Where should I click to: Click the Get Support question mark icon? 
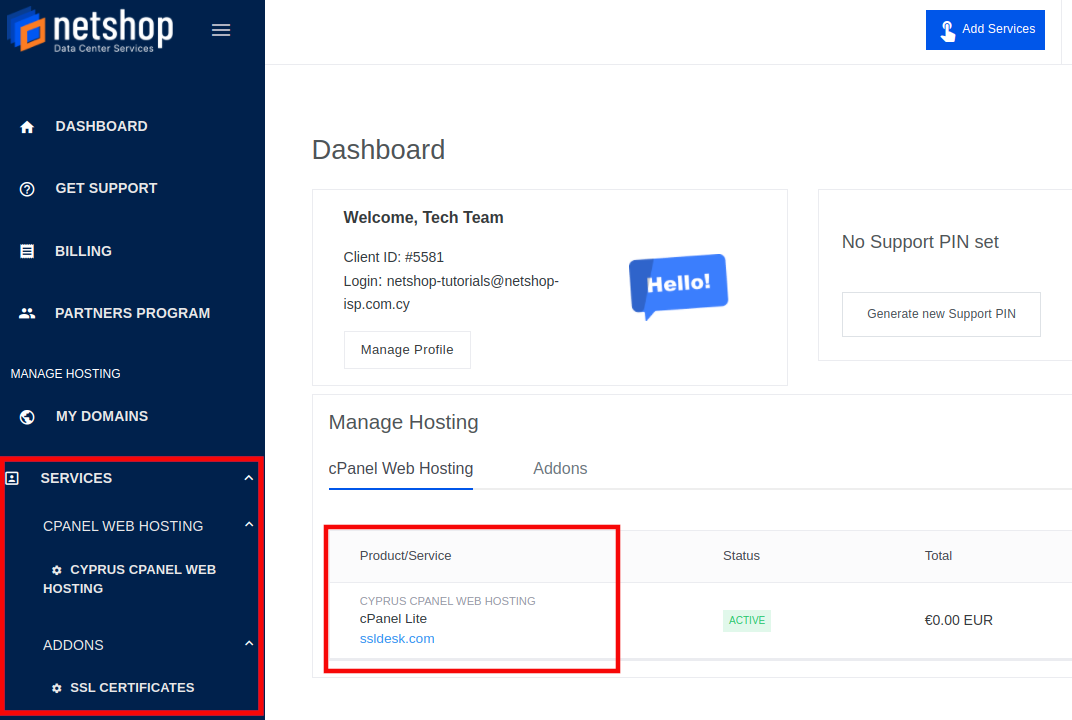27,189
